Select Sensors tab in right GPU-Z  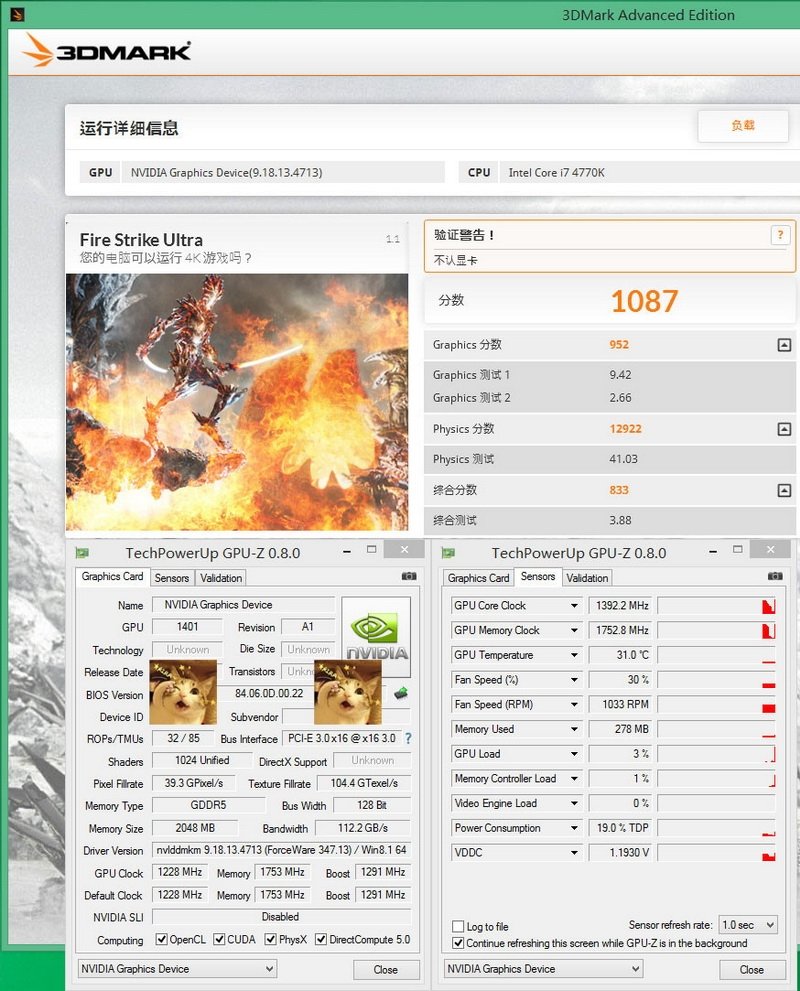click(538, 576)
